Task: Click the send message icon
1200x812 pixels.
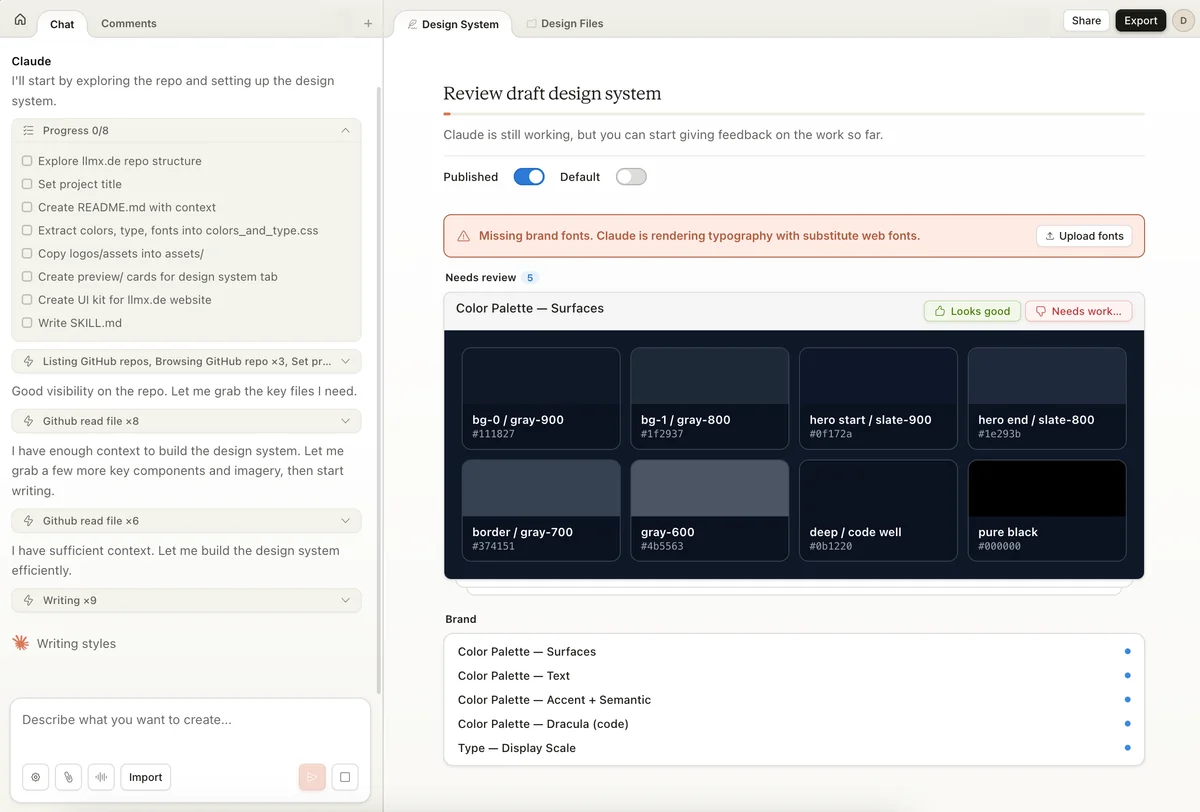Action: (311, 777)
